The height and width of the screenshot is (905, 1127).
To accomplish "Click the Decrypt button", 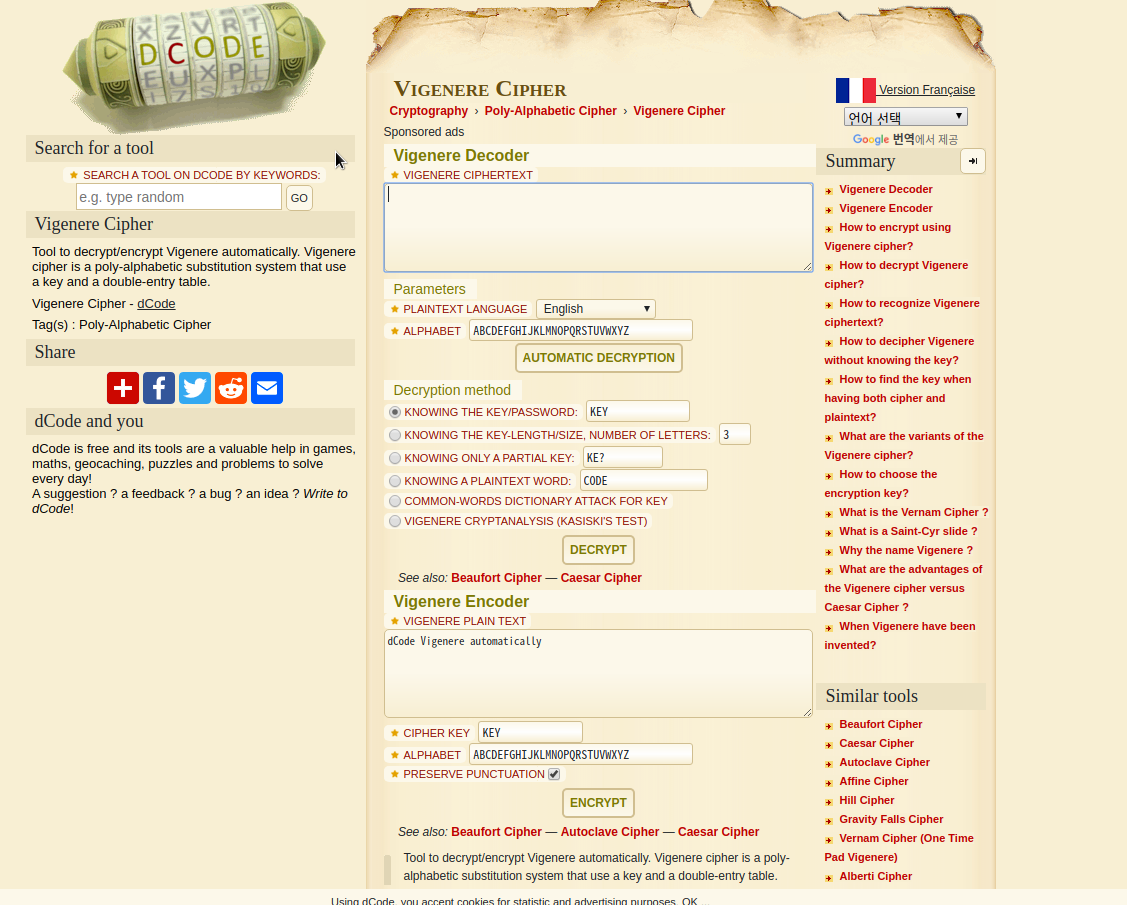I will pyautogui.click(x=598, y=550).
